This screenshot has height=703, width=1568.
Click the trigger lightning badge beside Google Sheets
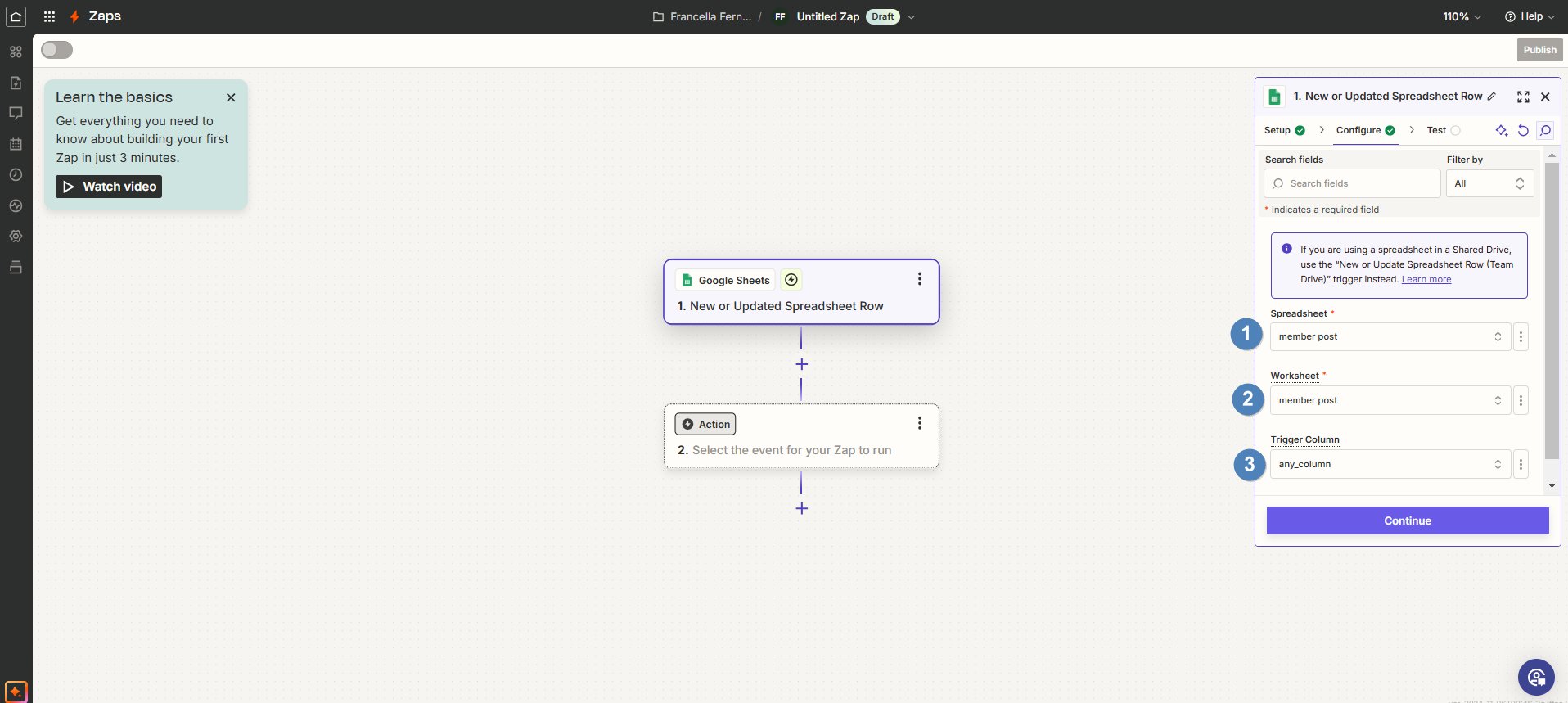tap(791, 280)
